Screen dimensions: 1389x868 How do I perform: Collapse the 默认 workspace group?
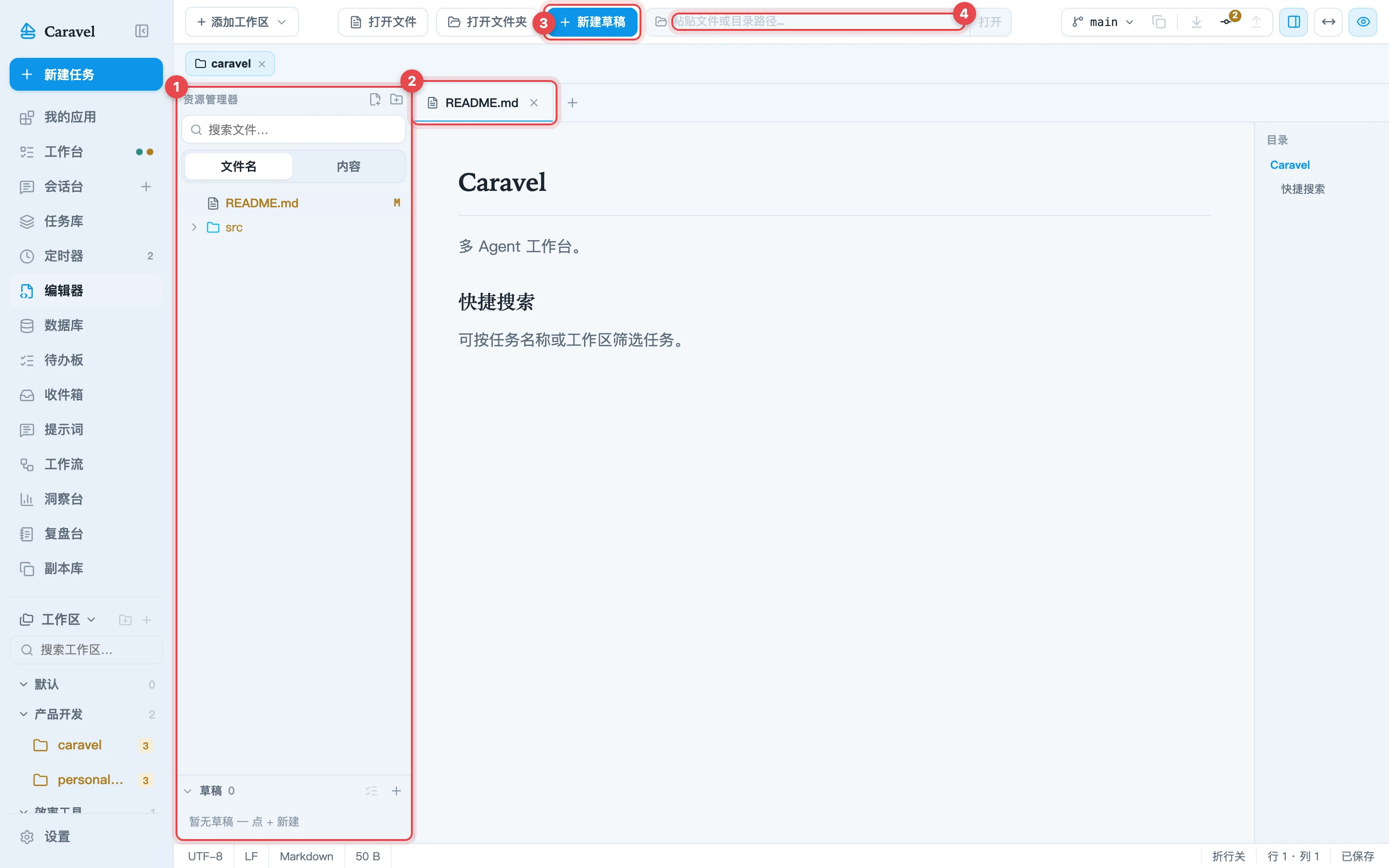[x=24, y=684]
